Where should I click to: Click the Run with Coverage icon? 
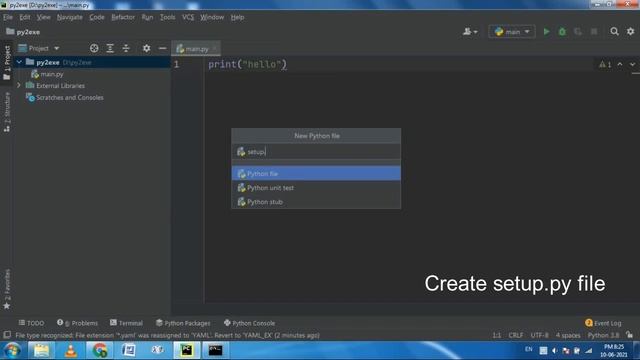pos(578,32)
